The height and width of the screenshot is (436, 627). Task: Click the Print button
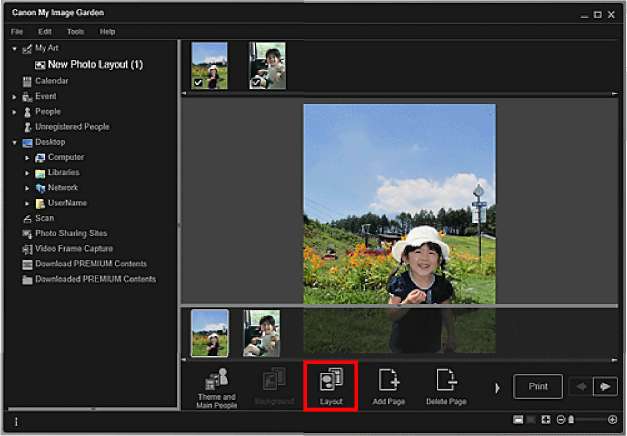pyautogui.click(x=538, y=386)
